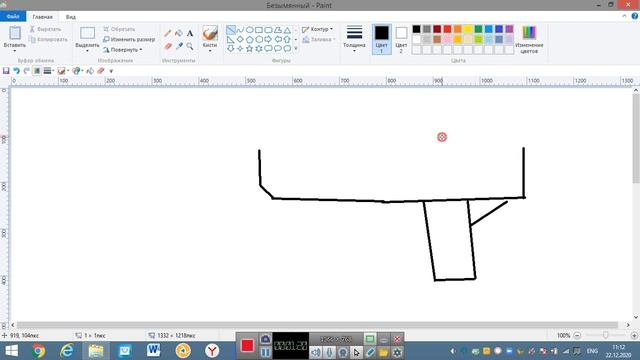Stop recording with the red square button
This screenshot has width=640, height=360.
(x=247, y=346)
